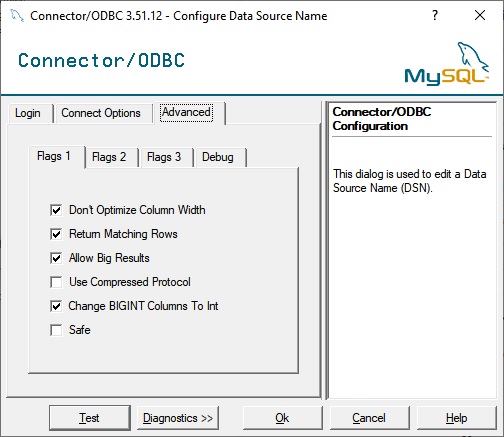Enable Use Compressed Protocol
The width and height of the screenshot is (504, 437).
coord(56,282)
